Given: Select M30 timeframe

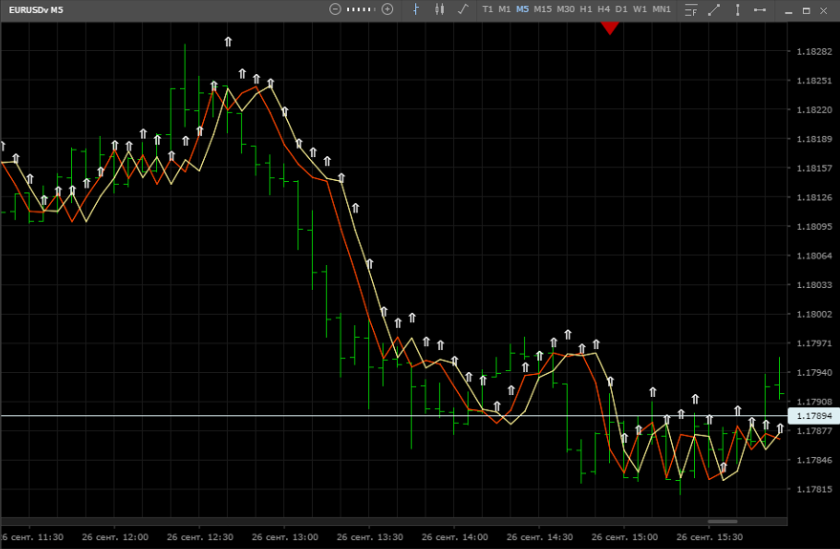Looking at the screenshot, I should click(566, 9).
